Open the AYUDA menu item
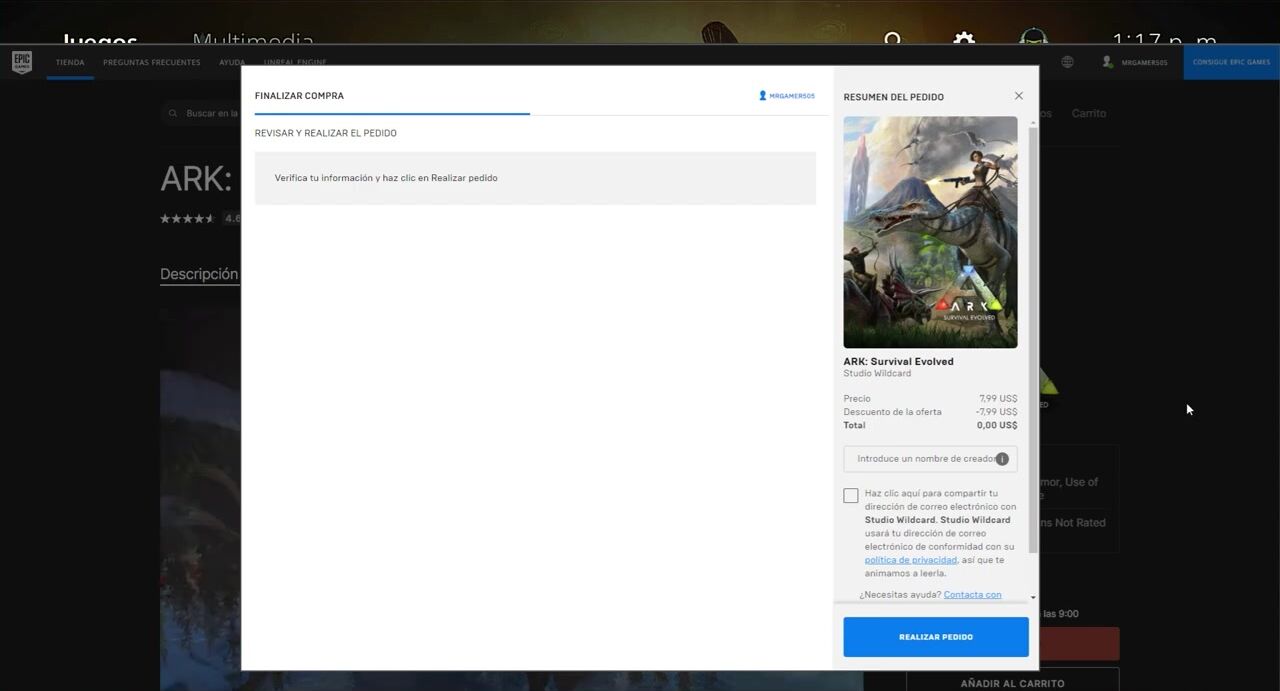The width and height of the screenshot is (1280, 691). point(232,62)
